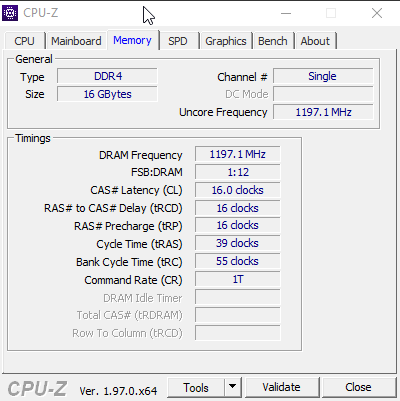Click the Uncore Frequency label
This screenshot has height=401, width=400.
click(223, 113)
